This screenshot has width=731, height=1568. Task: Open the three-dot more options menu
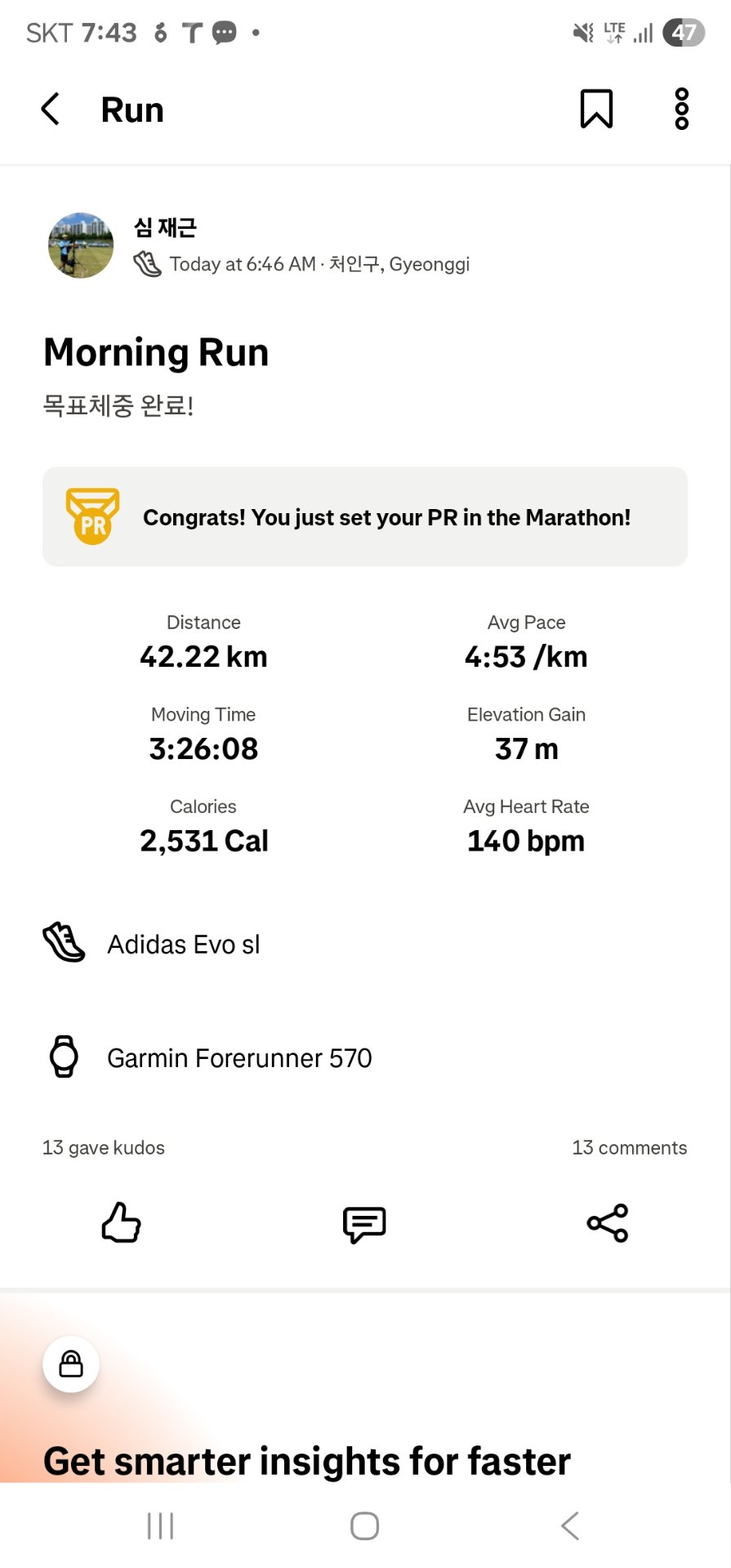point(682,109)
